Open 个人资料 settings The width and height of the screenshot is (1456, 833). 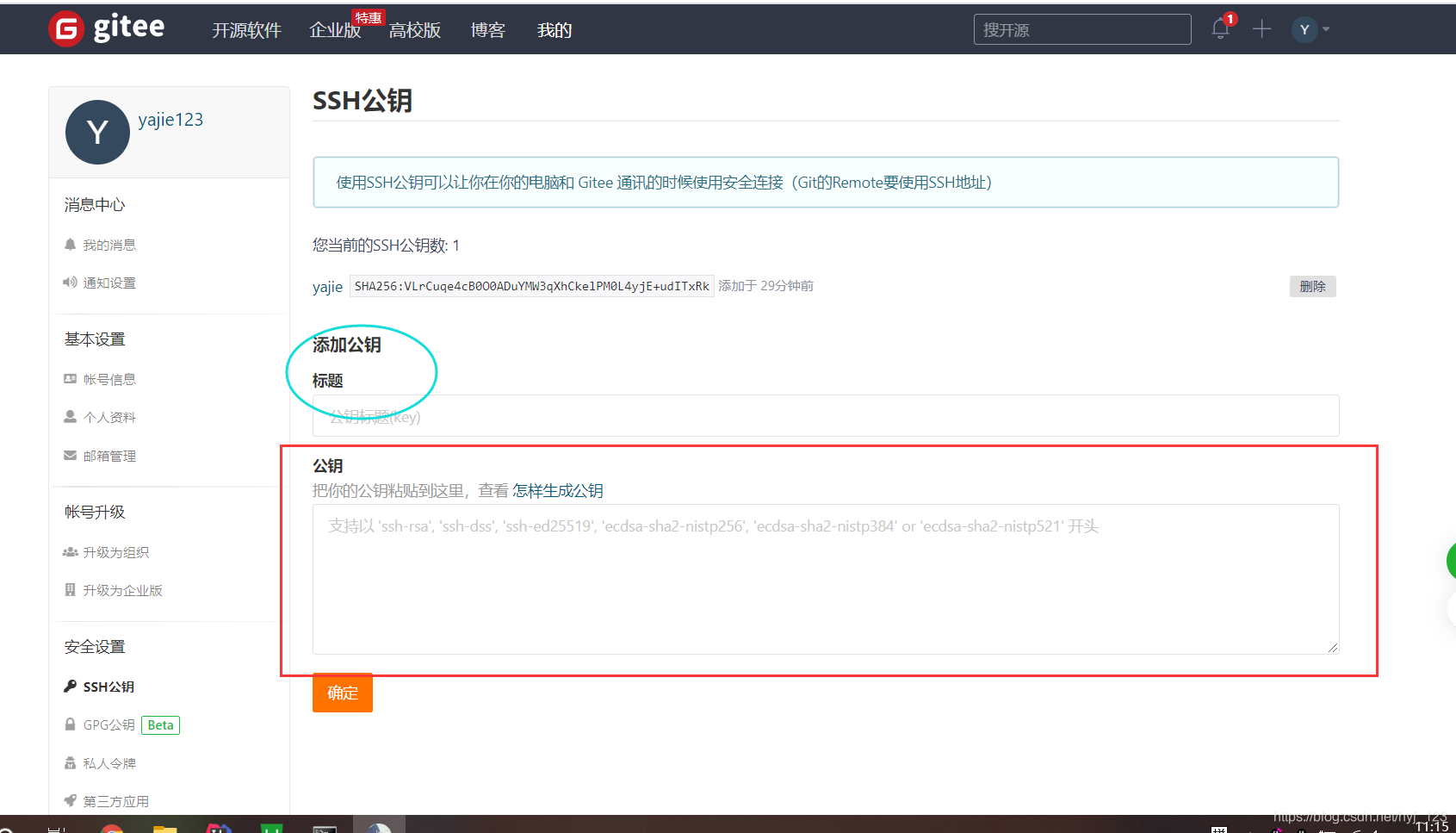[109, 417]
